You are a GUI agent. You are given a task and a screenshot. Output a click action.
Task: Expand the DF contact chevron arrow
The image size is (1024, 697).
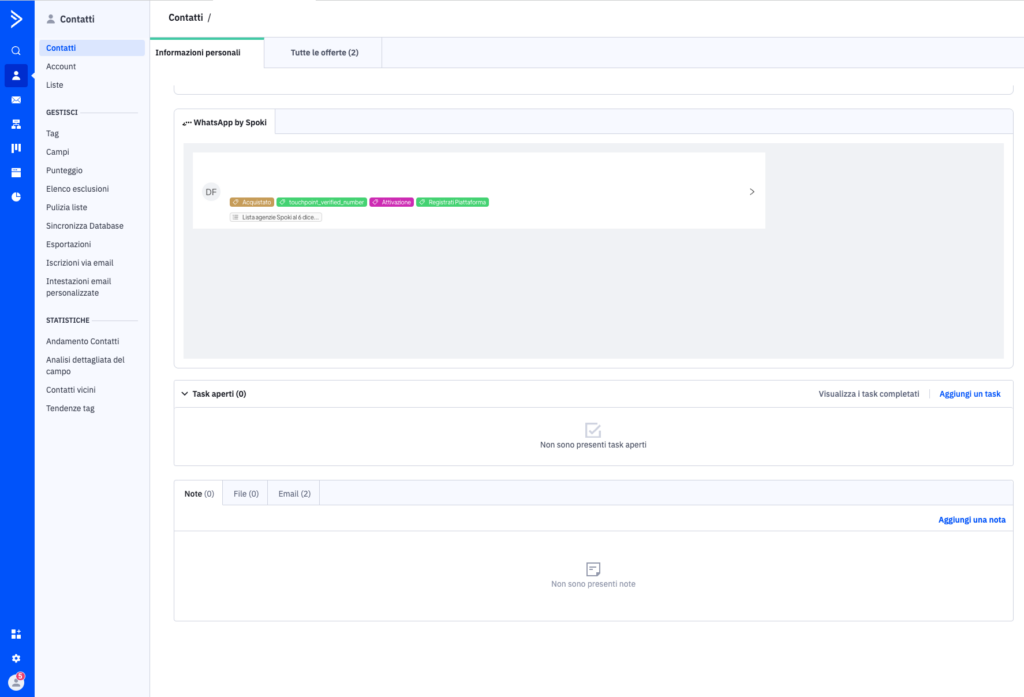tap(751, 191)
